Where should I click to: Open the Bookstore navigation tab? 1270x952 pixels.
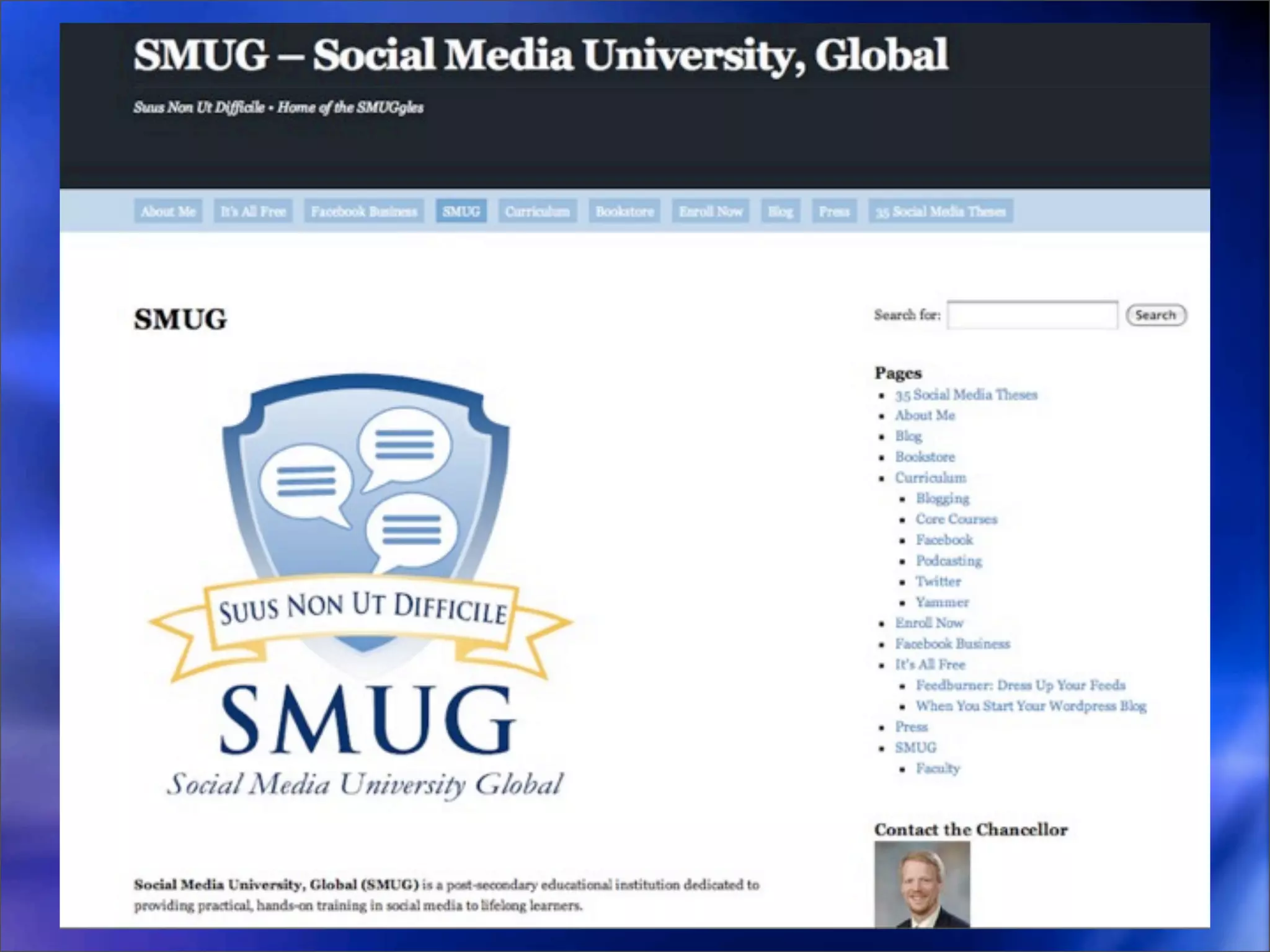click(x=624, y=211)
